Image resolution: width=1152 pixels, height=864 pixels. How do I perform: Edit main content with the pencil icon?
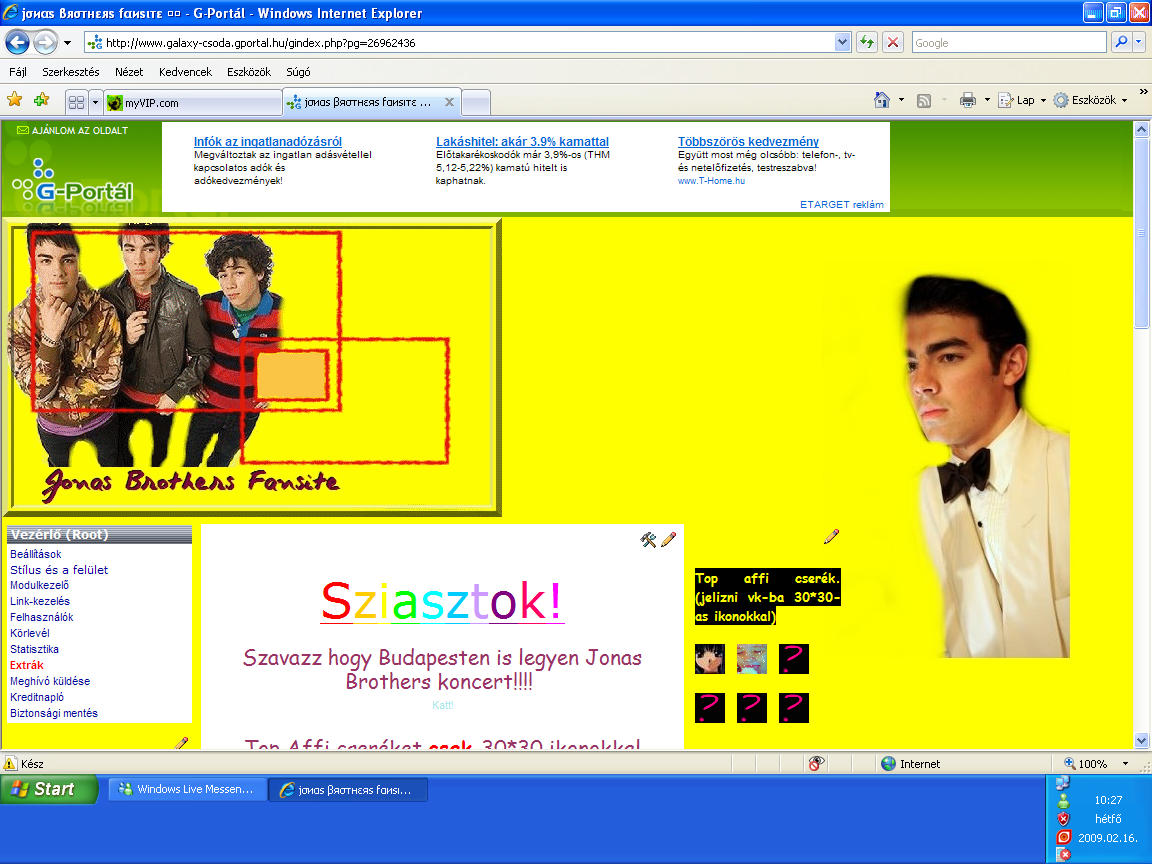coord(669,540)
